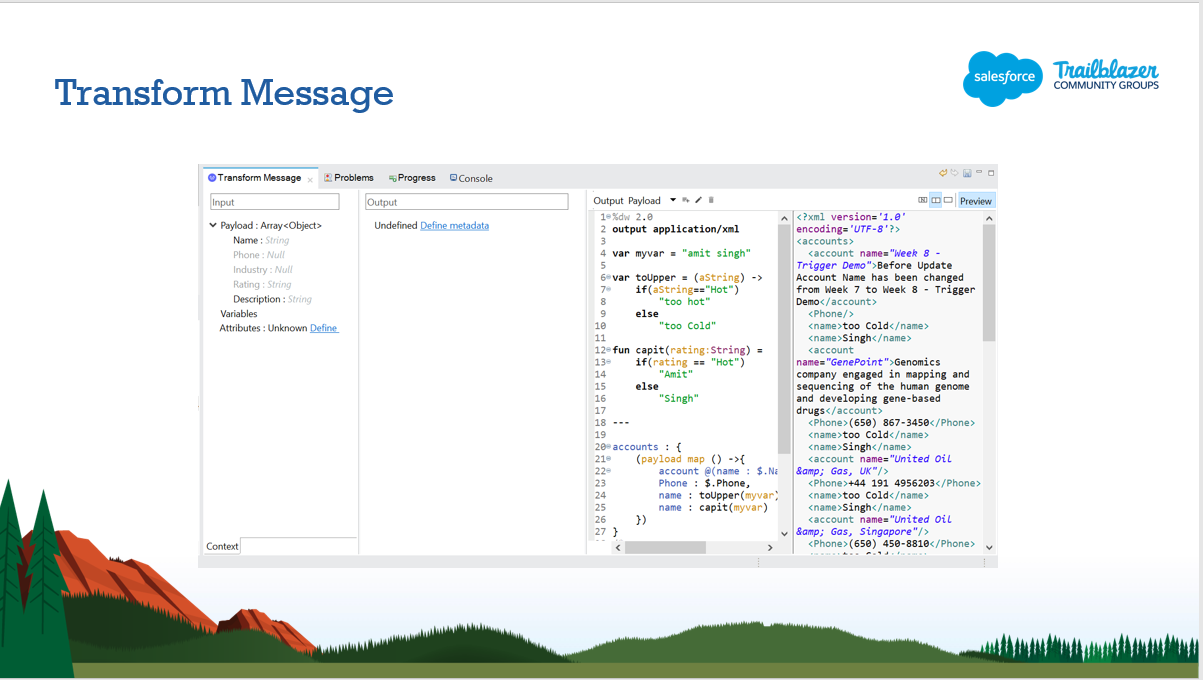Collapse the code fold at line 20

click(609, 447)
